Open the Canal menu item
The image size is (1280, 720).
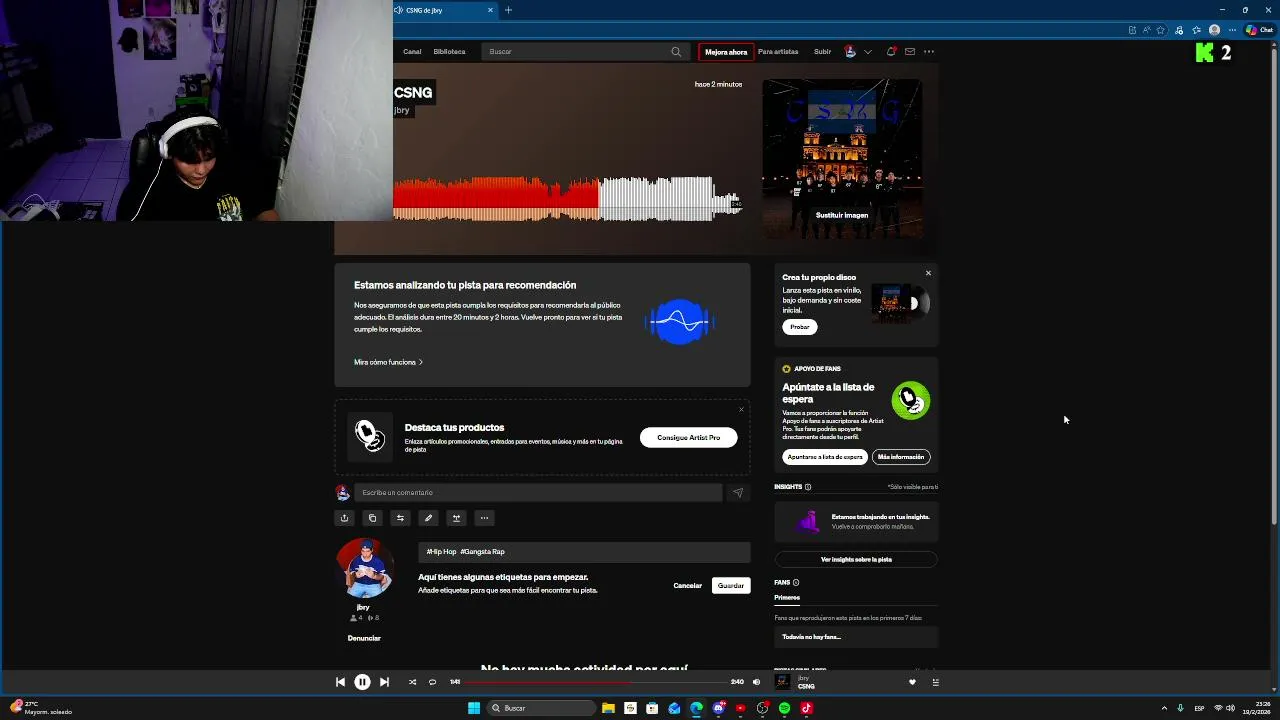412,51
